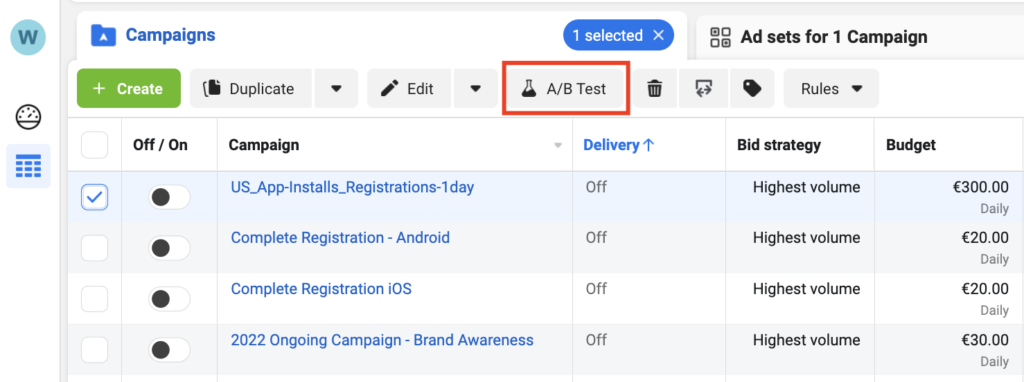Click the export/import arrows icon
This screenshot has height=382, width=1024.
pyautogui.click(x=703, y=89)
